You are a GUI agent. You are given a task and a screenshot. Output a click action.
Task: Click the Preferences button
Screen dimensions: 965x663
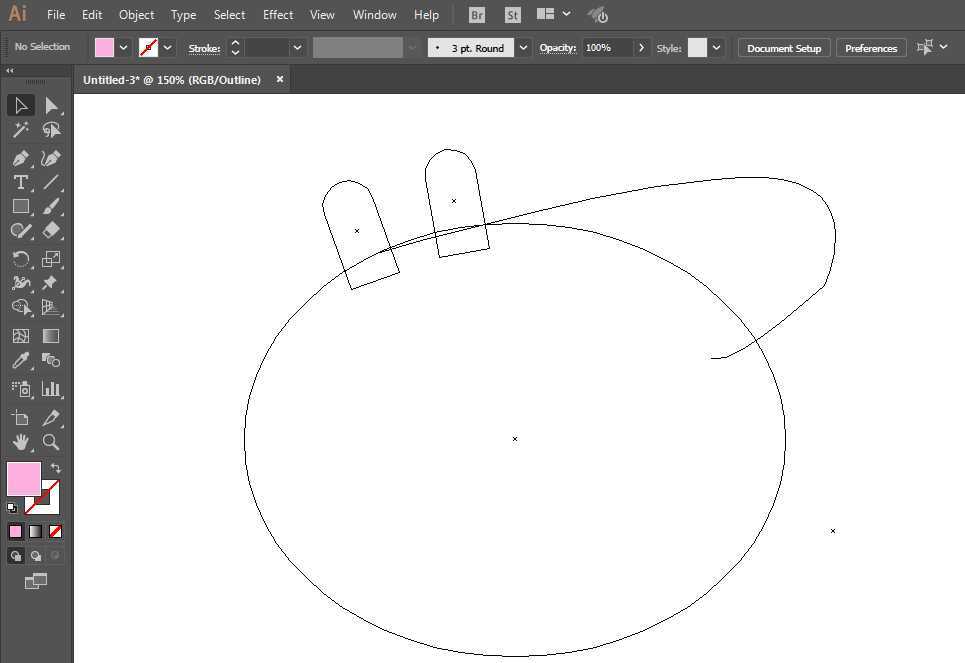[x=870, y=48]
